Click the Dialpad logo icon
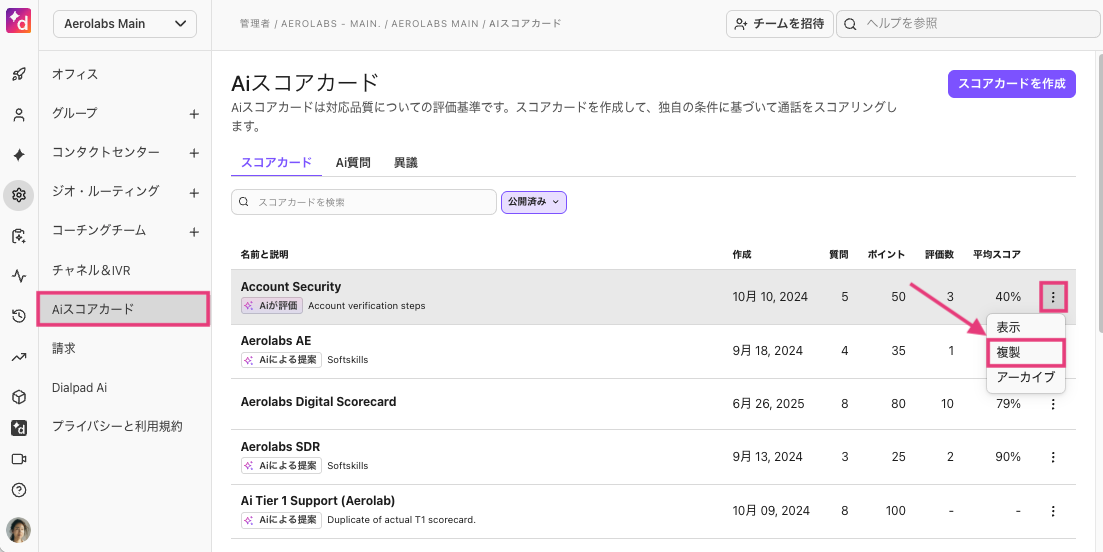Viewport: 1103px width, 552px height. coord(19,19)
